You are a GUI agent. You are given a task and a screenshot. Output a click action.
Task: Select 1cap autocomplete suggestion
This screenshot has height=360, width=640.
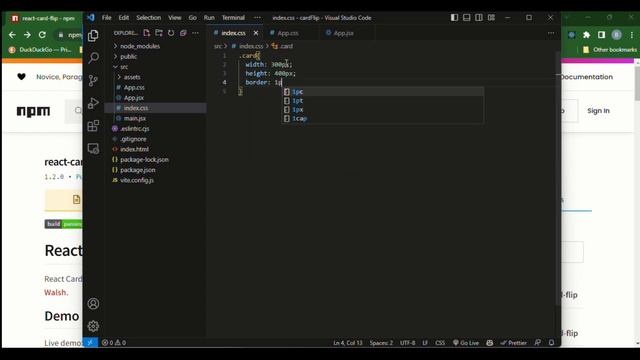pos(382,119)
